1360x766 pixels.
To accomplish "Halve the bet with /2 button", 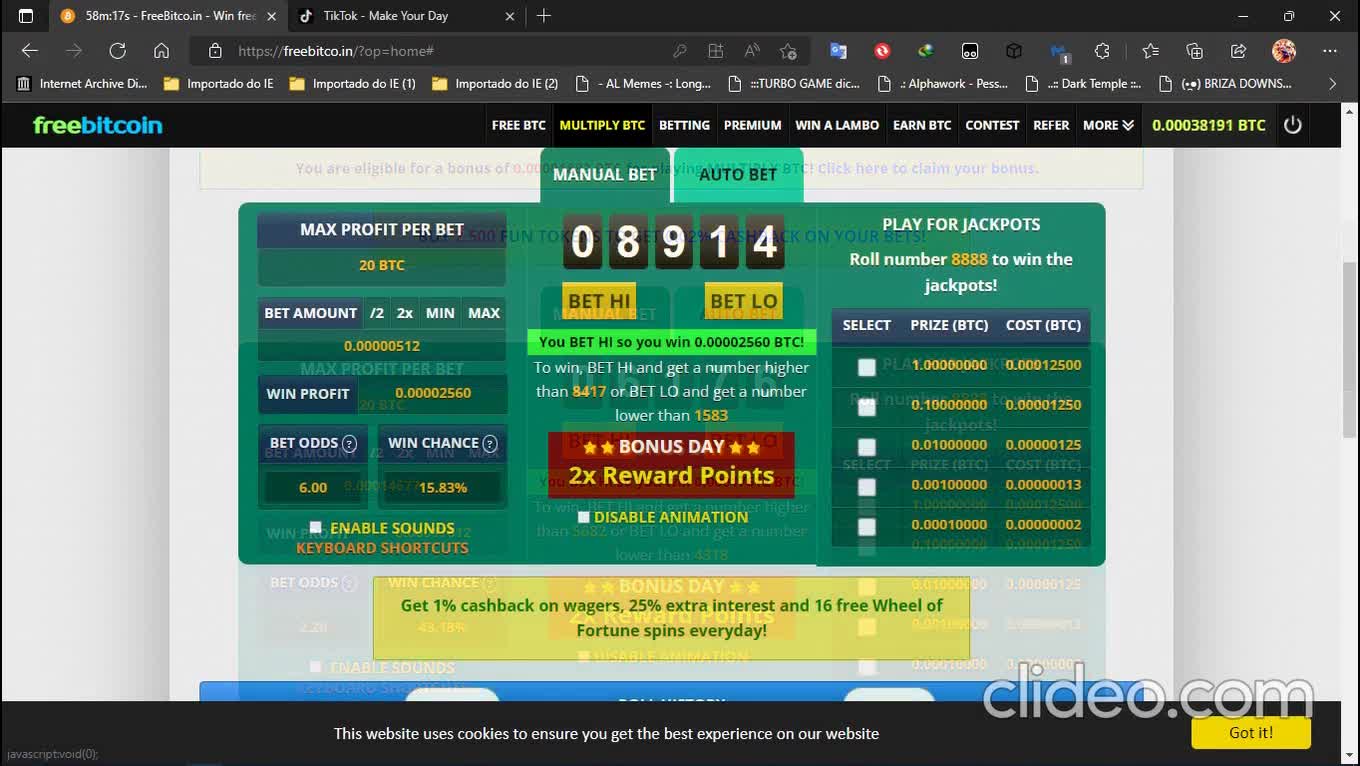I will [x=376, y=313].
